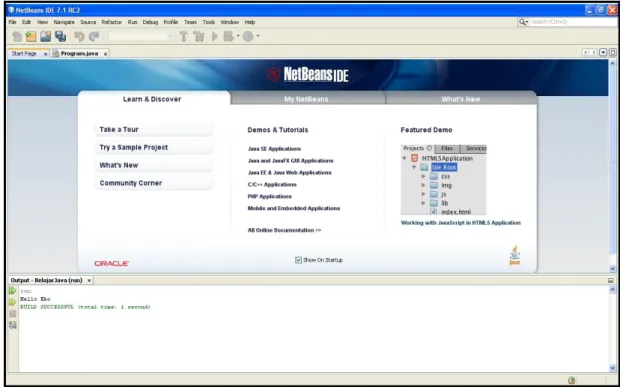Click the Oracle logo on the Start Page
This screenshot has height=387, width=620.
111,263
